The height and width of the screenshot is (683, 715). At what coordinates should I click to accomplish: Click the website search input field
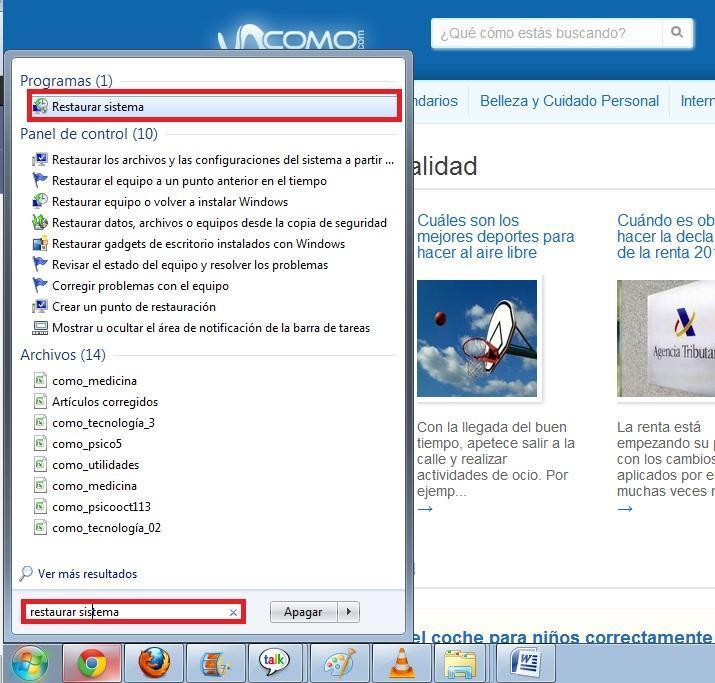click(x=546, y=33)
